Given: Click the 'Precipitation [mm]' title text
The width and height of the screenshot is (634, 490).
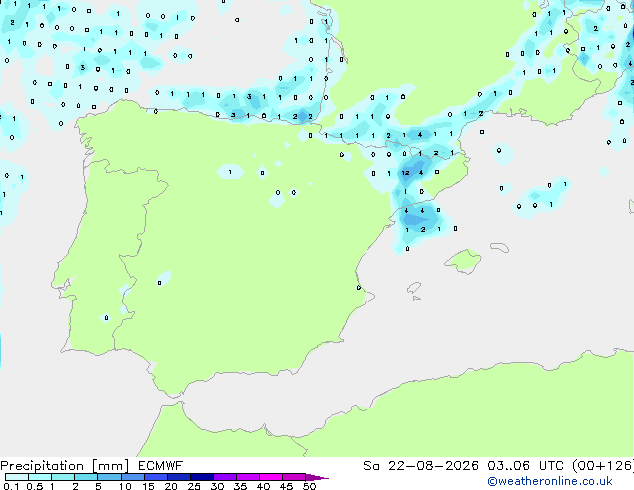Looking at the screenshot, I should click(x=65, y=466).
